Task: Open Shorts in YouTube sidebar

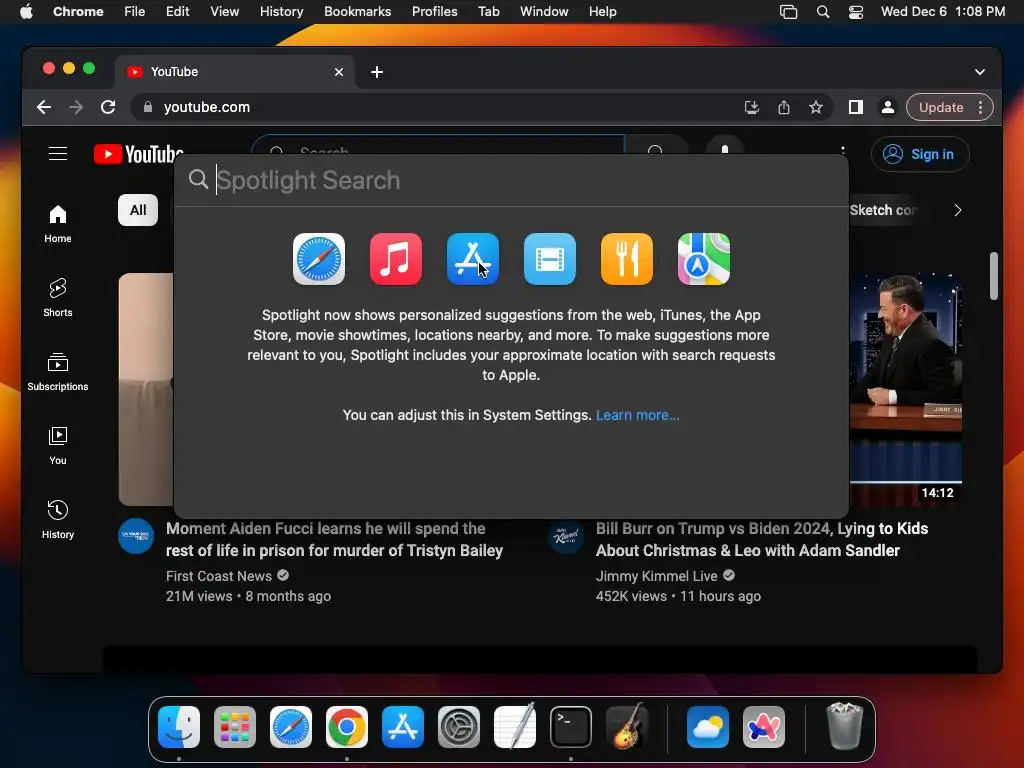Action: pyautogui.click(x=58, y=298)
